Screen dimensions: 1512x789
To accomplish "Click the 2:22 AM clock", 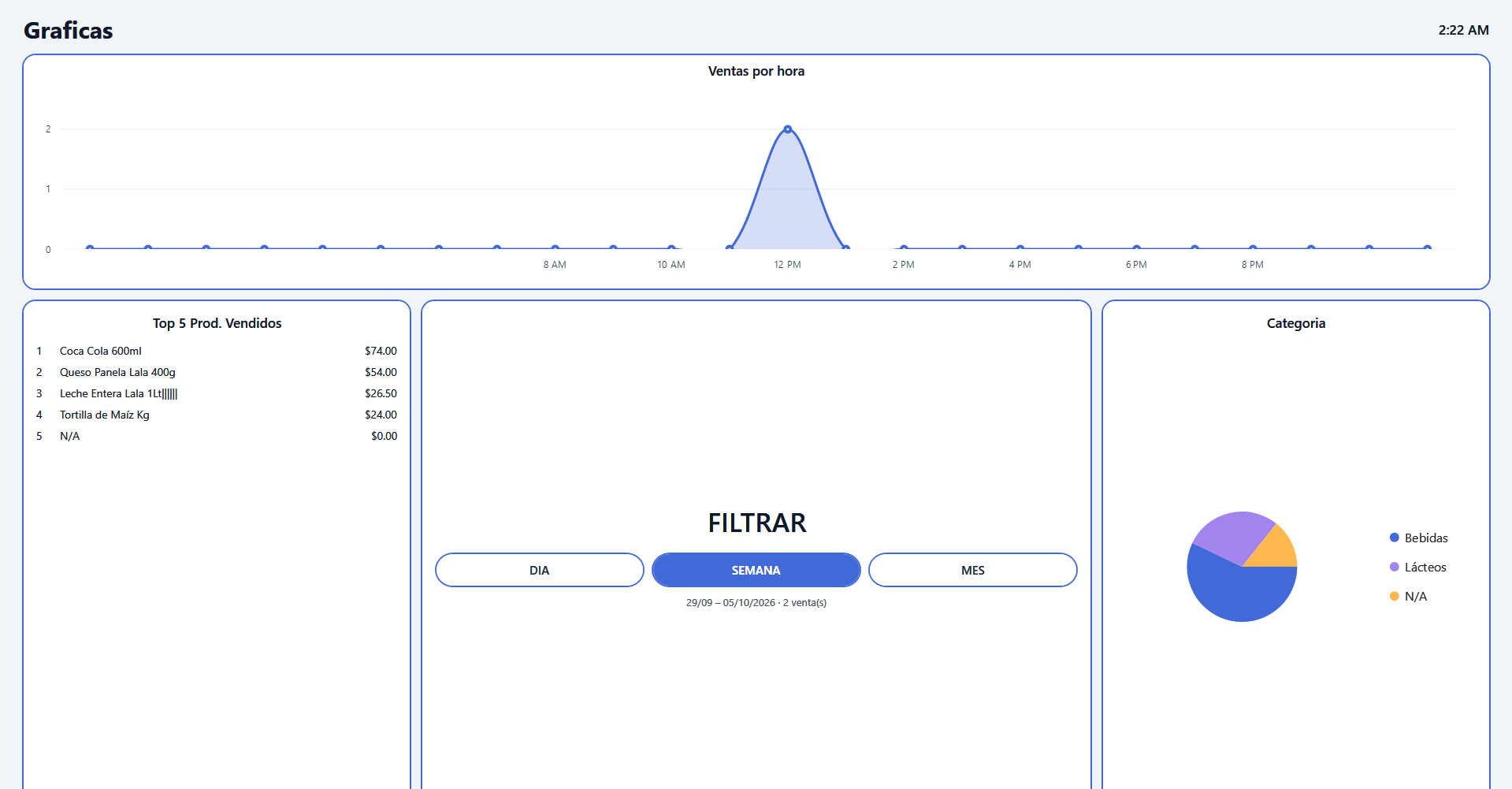I will click(1463, 30).
